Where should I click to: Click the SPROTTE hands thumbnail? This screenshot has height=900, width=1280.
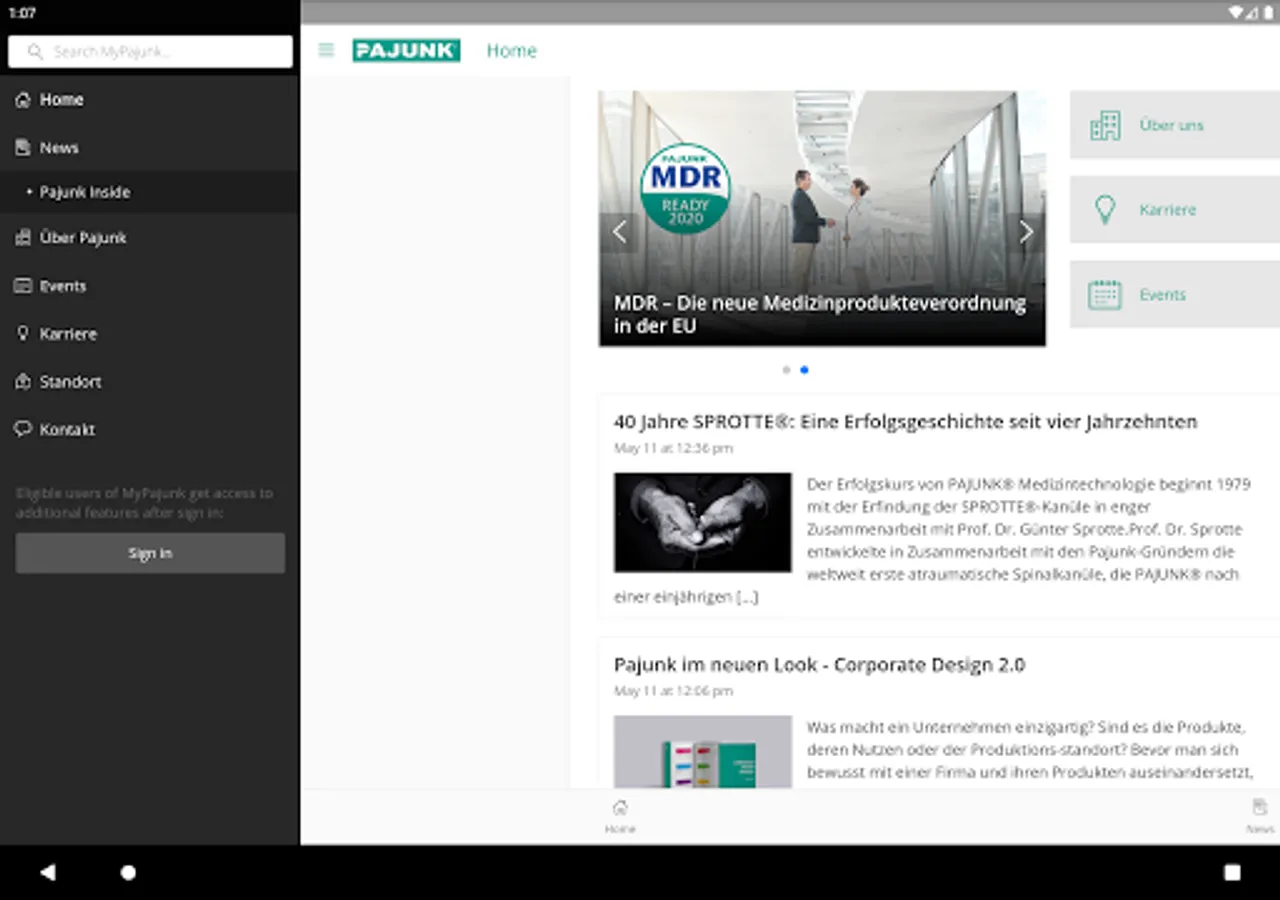(702, 523)
